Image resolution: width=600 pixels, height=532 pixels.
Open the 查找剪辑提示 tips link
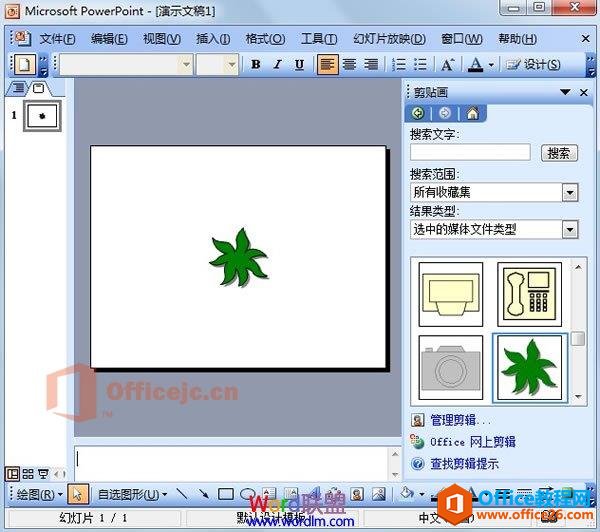465,463
